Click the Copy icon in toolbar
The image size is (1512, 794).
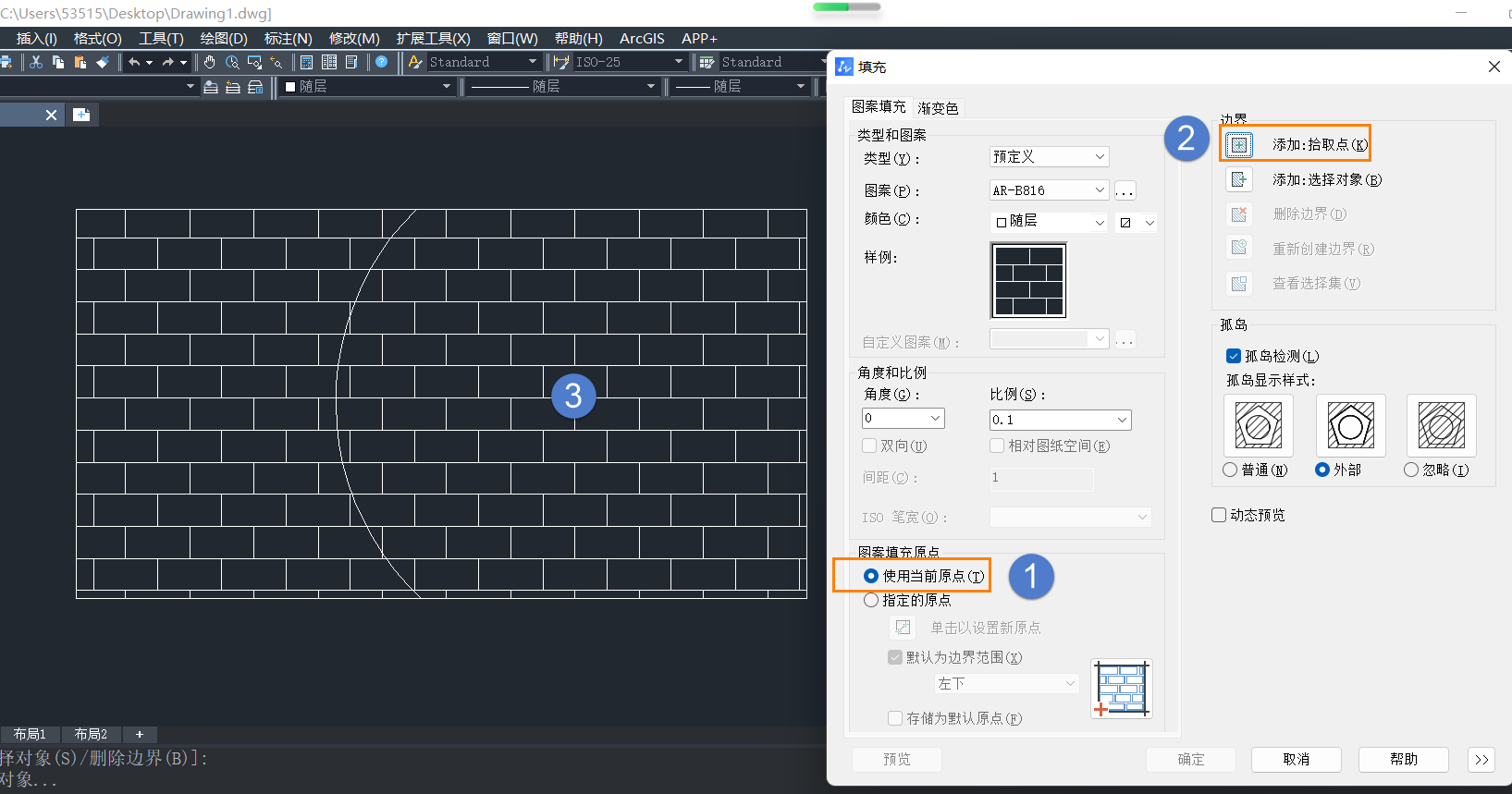coord(58,62)
